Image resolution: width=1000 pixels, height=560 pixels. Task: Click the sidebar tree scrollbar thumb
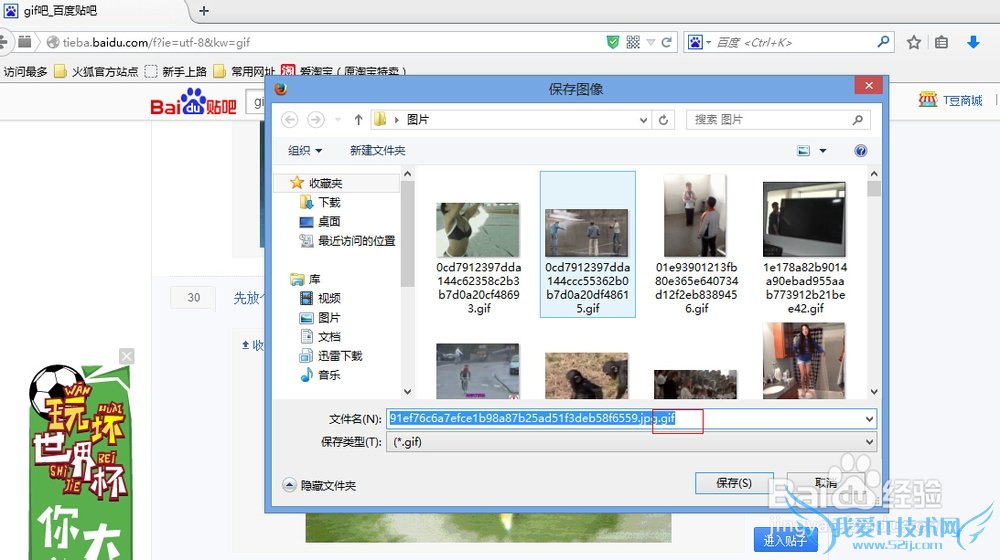click(407, 234)
